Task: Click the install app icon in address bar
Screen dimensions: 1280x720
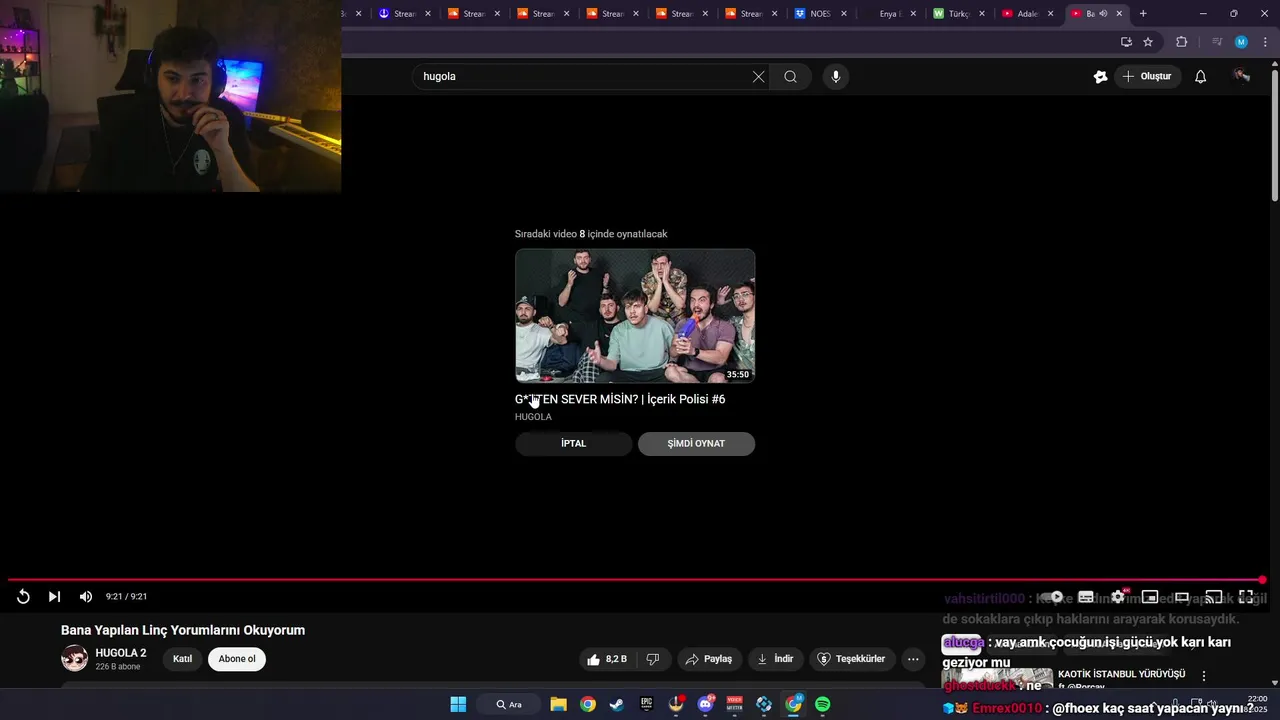Action: tap(1126, 42)
